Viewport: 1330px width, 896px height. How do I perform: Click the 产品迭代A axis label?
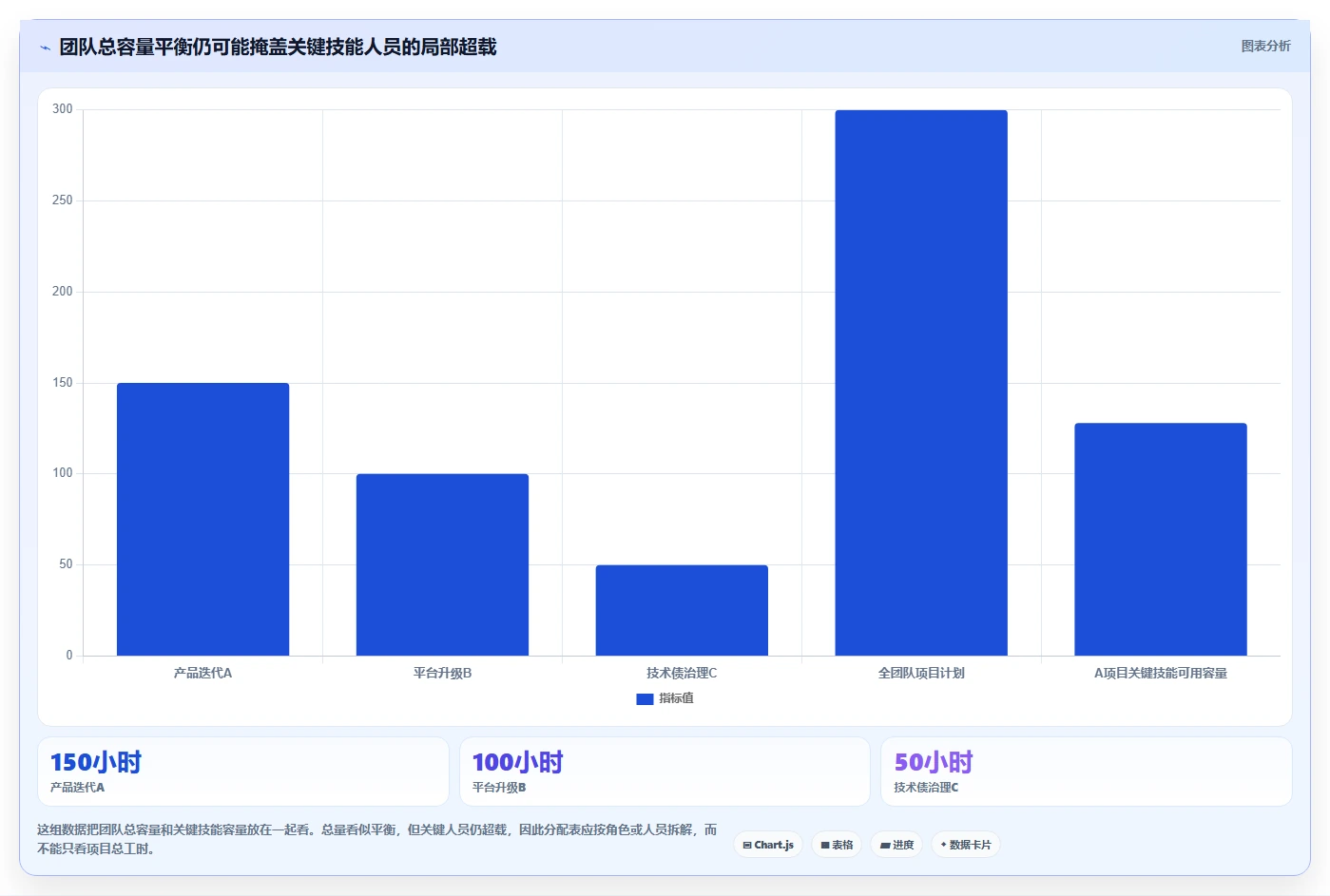pyautogui.click(x=202, y=673)
